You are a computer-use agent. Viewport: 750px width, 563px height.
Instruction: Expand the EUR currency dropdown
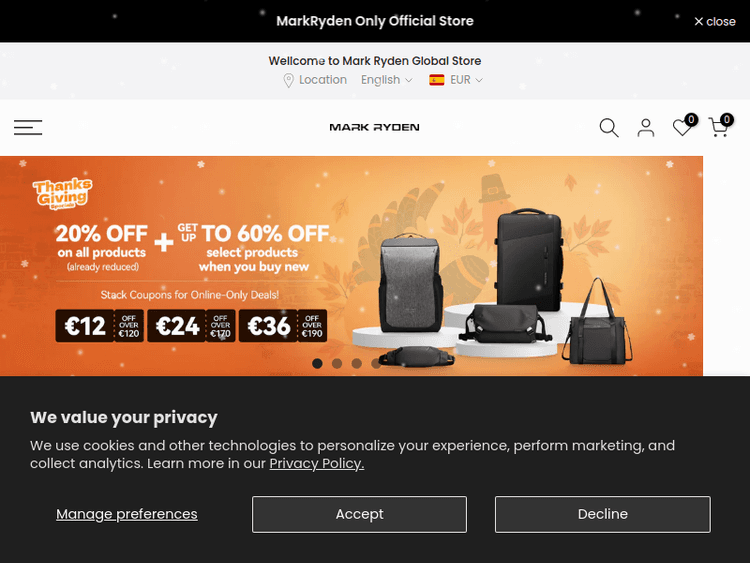click(466, 80)
